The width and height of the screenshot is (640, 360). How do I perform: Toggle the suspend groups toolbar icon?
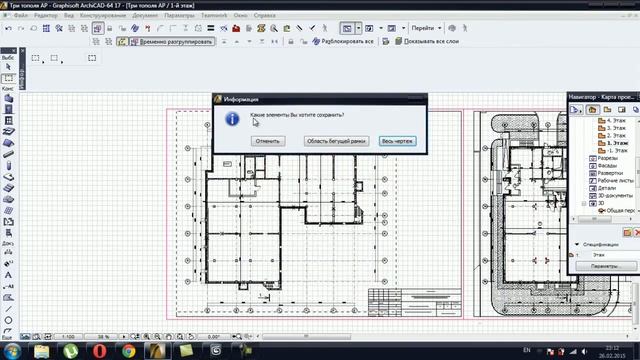[98, 29]
